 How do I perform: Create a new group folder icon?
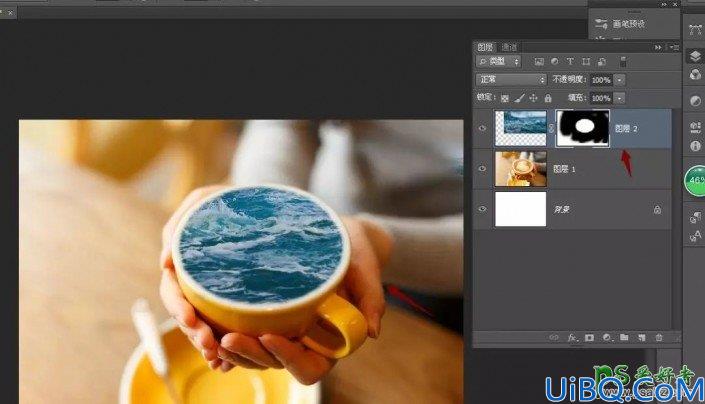pyautogui.click(x=624, y=337)
